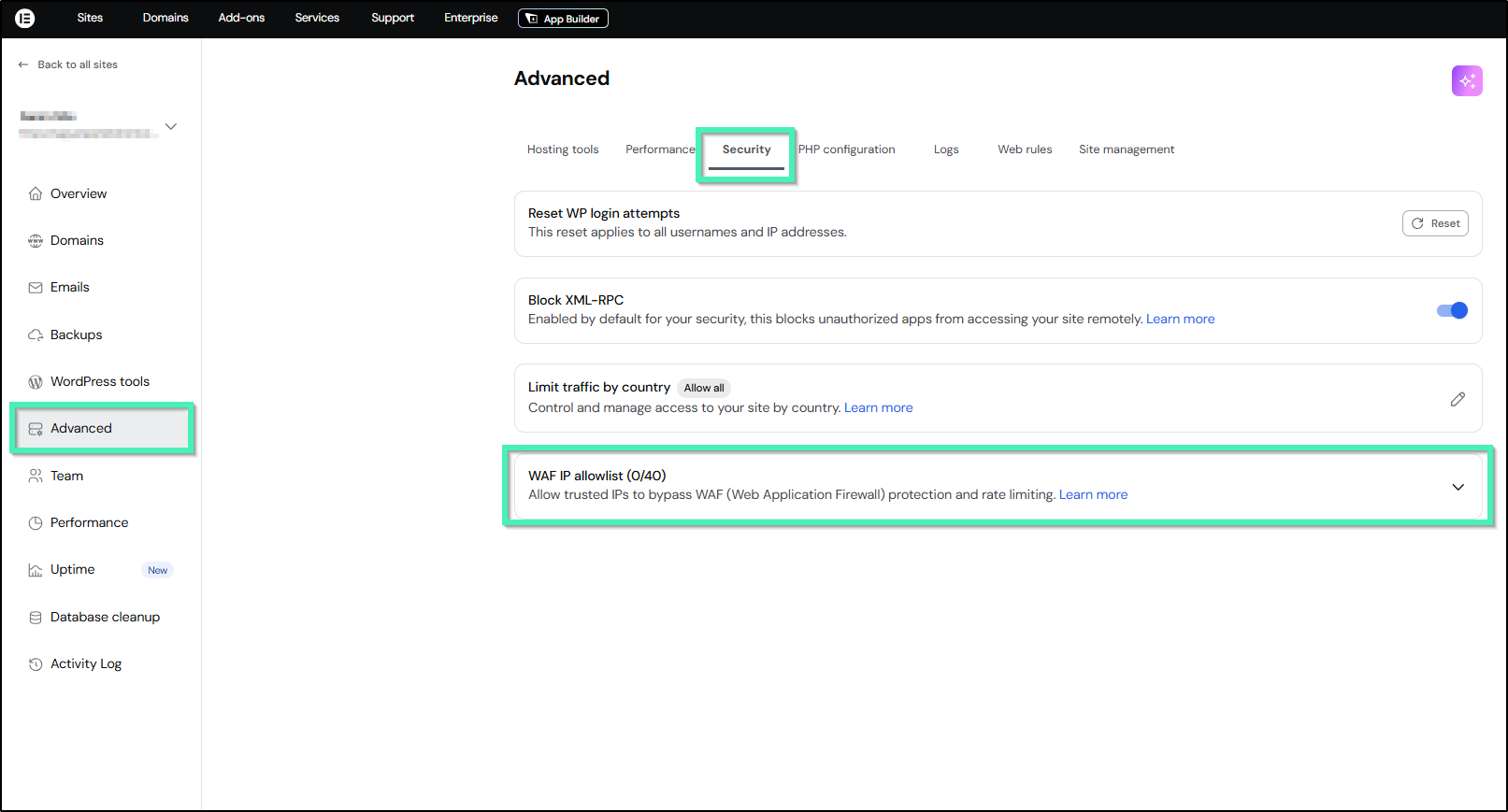Open the AI sparkle assistant icon
This screenshot has height=812, width=1508.
(x=1467, y=81)
